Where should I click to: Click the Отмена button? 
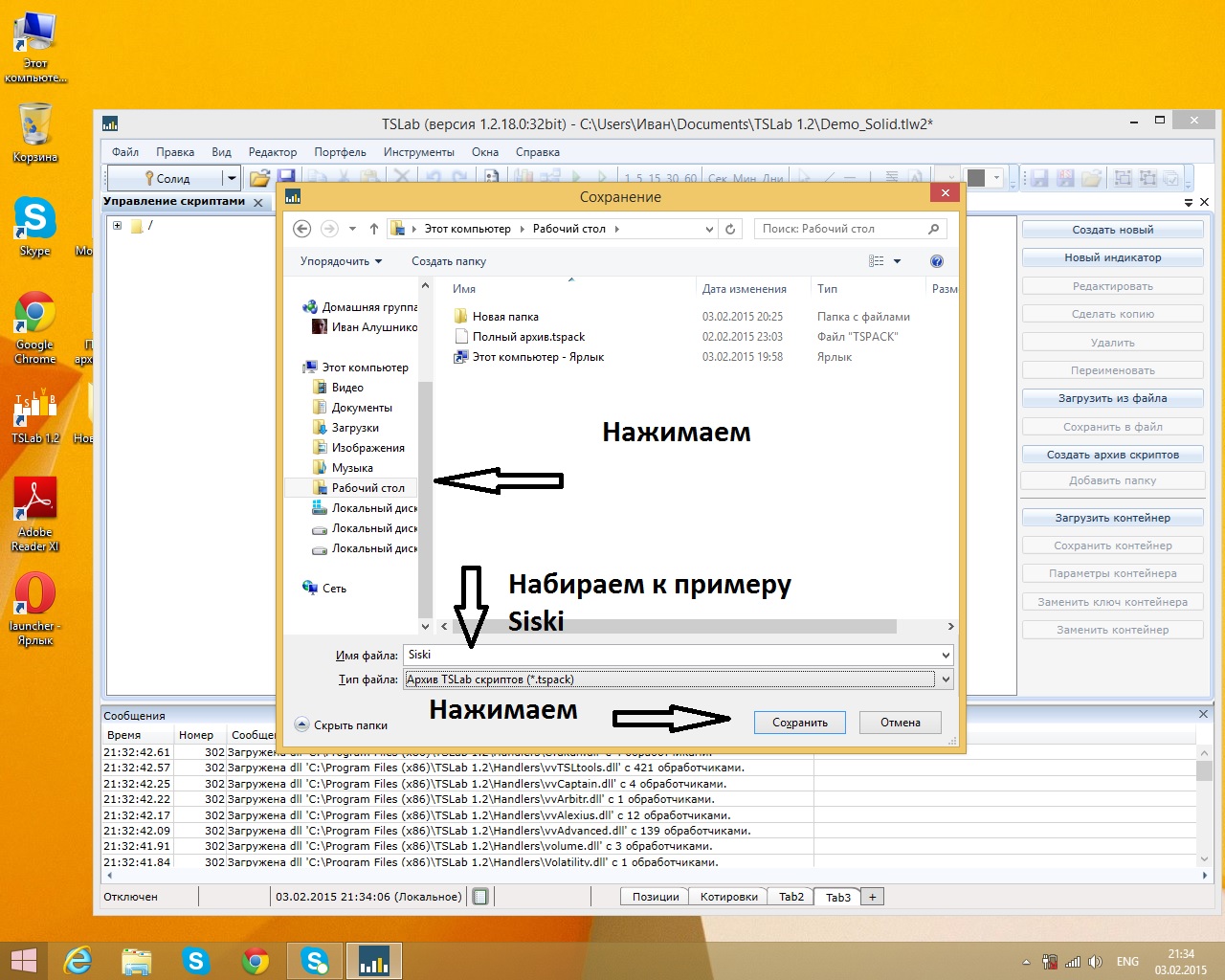[900, 723]
